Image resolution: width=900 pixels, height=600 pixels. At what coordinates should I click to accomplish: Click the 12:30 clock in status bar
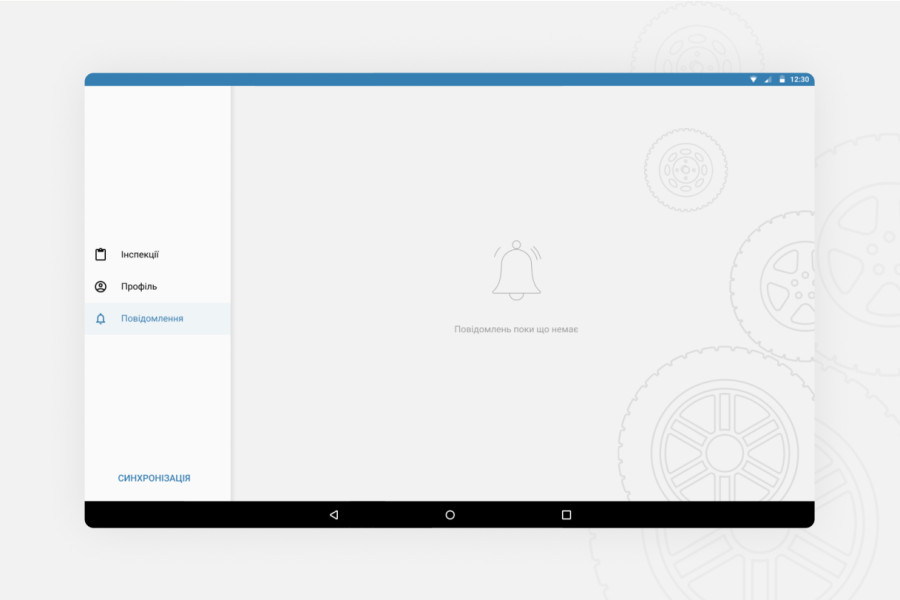(800, 79)
